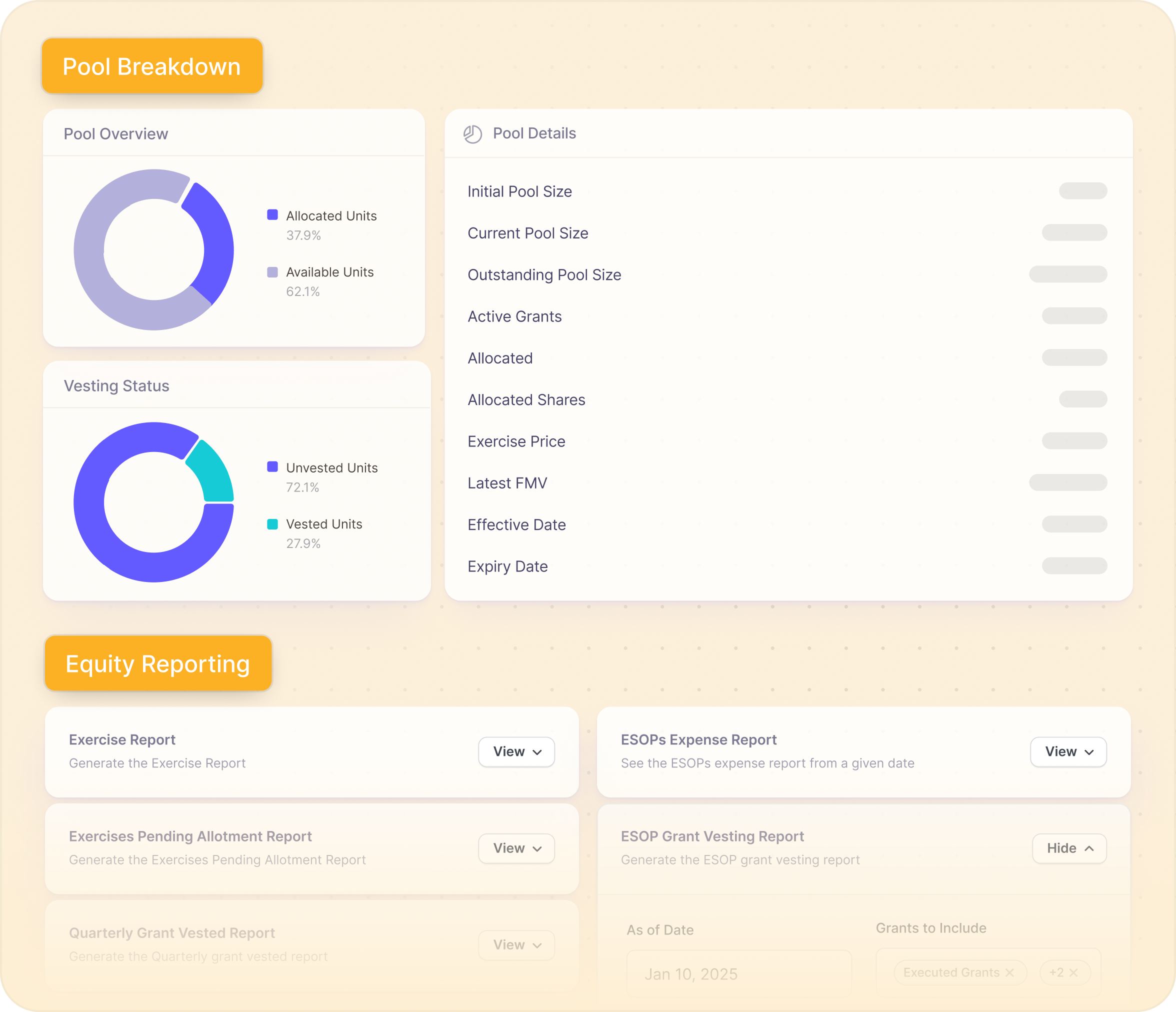Click the Vested Units legend swatch

[x=272, y=524]
